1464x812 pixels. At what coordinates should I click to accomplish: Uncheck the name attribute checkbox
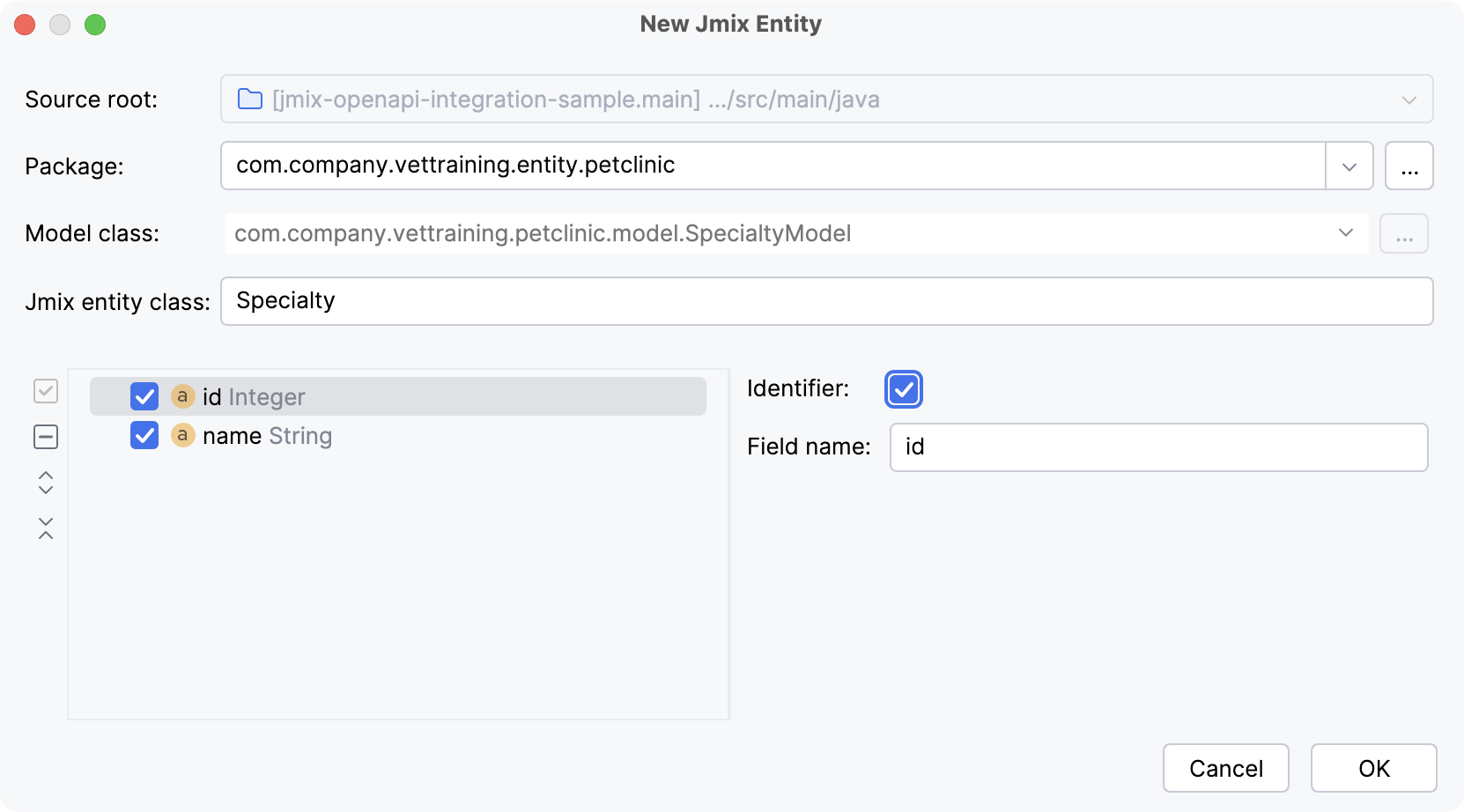click(144, 435)
